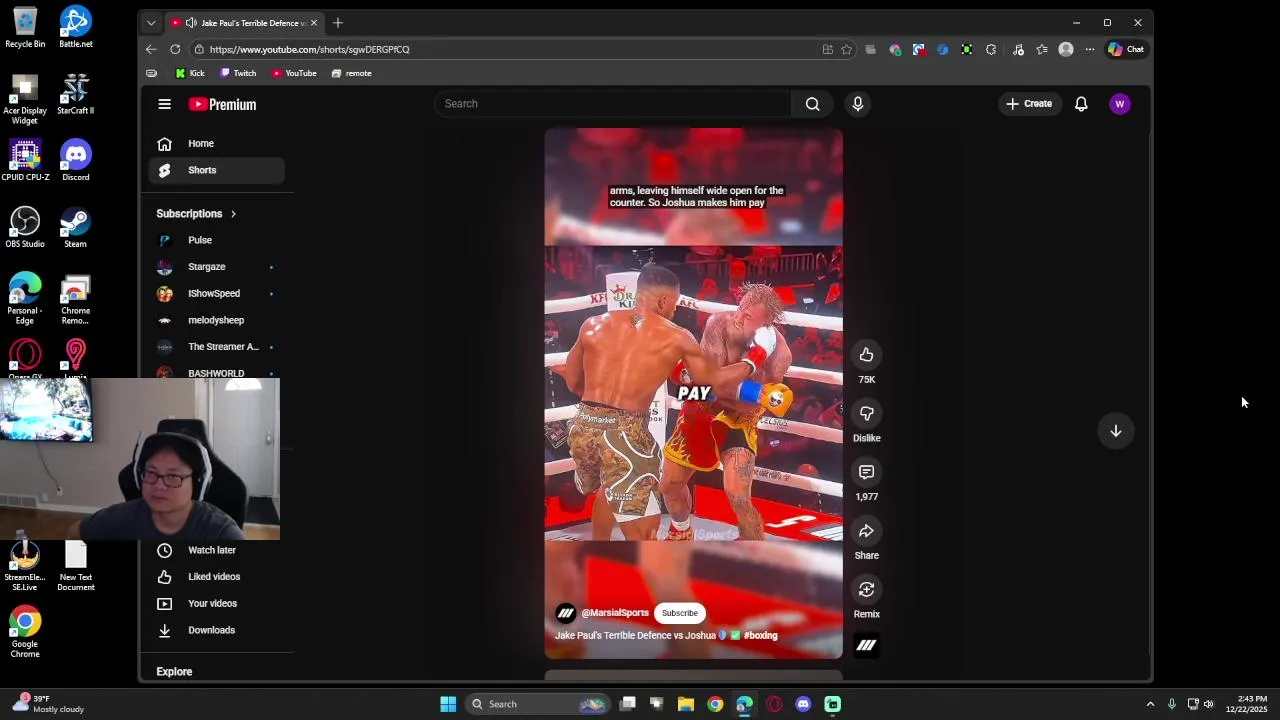Mute the tab via speaker icon
The height and width of the screenshot is (720, 1280).
coord(191,23)
